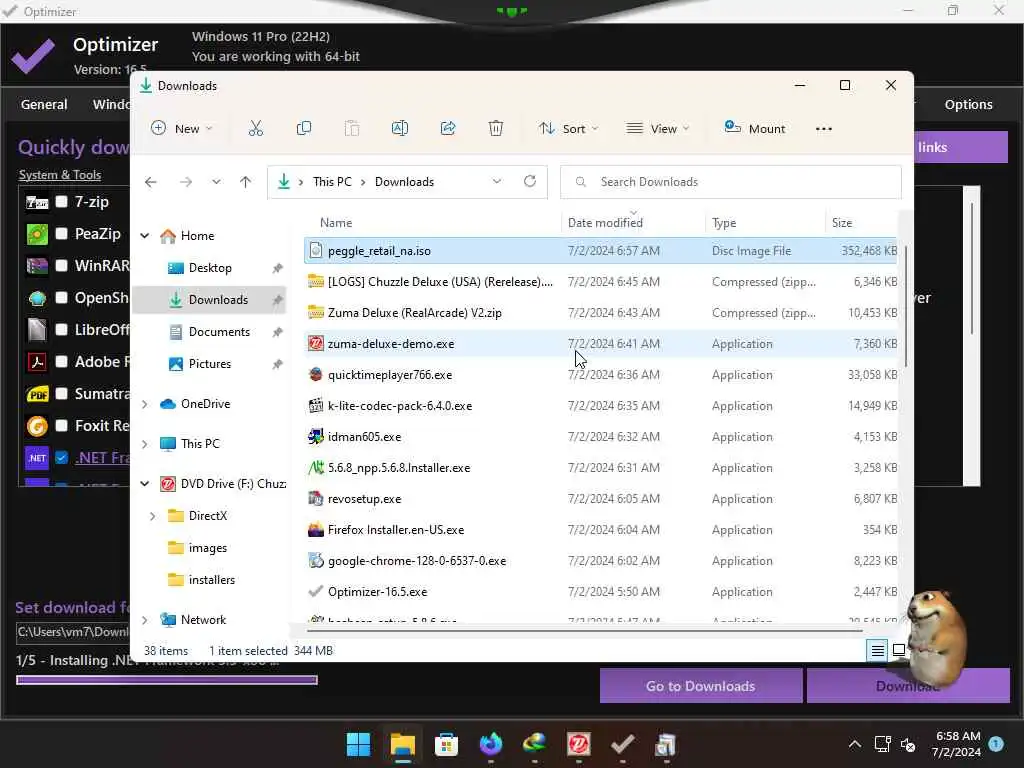Click the Go to Downloads button
The height and width of the screenshot is (768, 1024).
[x=701, y=686]
